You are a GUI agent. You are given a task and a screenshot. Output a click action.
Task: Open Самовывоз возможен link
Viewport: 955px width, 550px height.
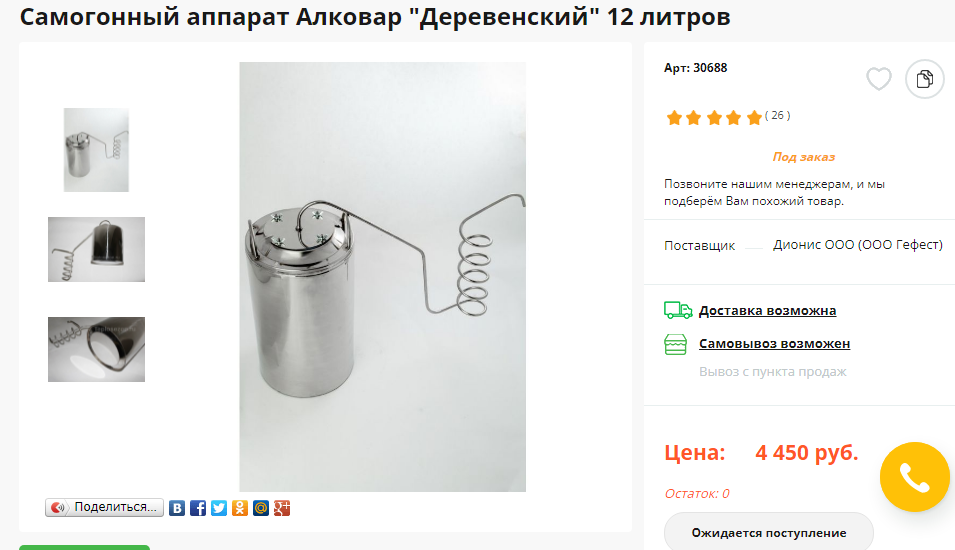[774, 344]
